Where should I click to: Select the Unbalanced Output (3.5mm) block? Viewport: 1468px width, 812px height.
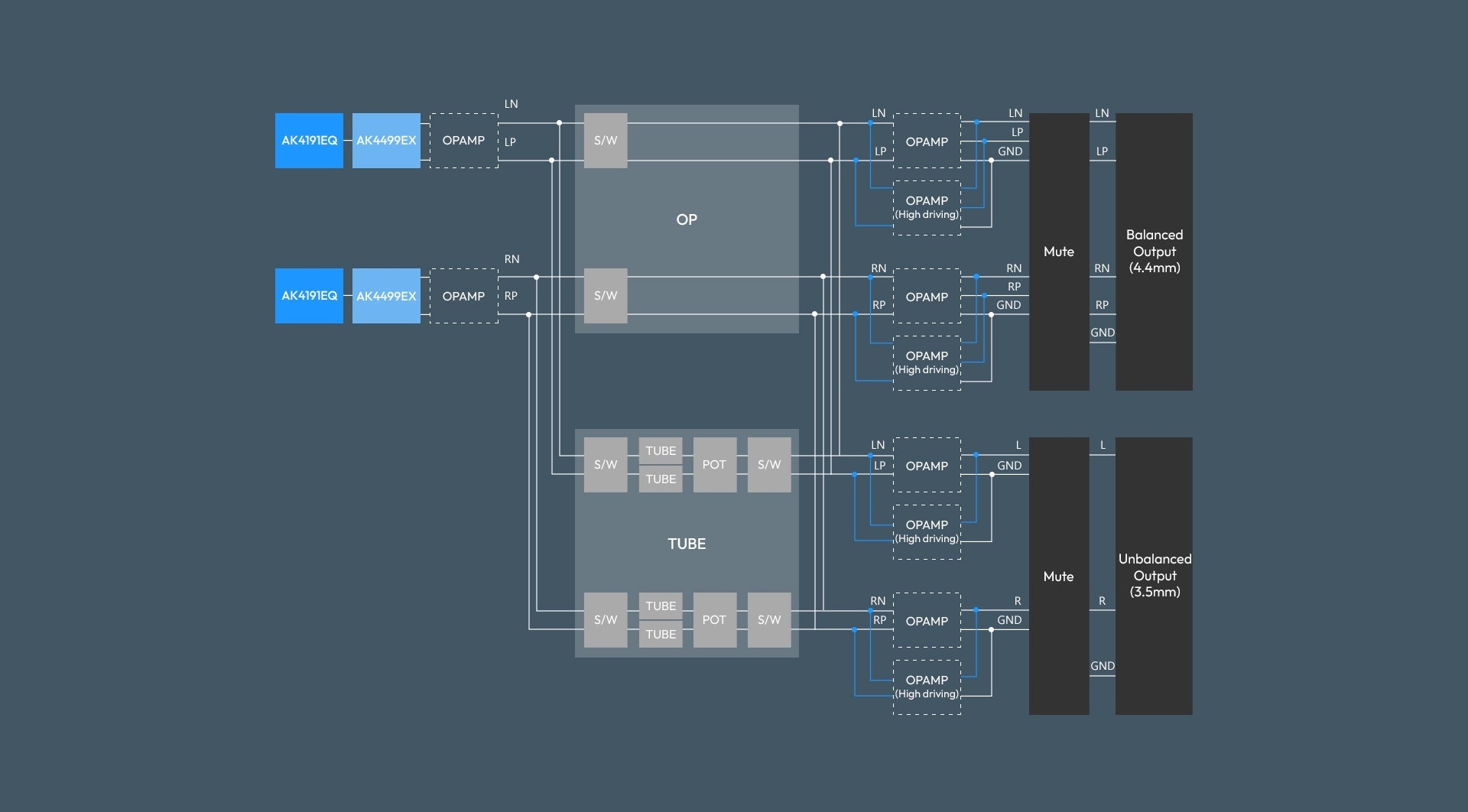pos(1154,577)
